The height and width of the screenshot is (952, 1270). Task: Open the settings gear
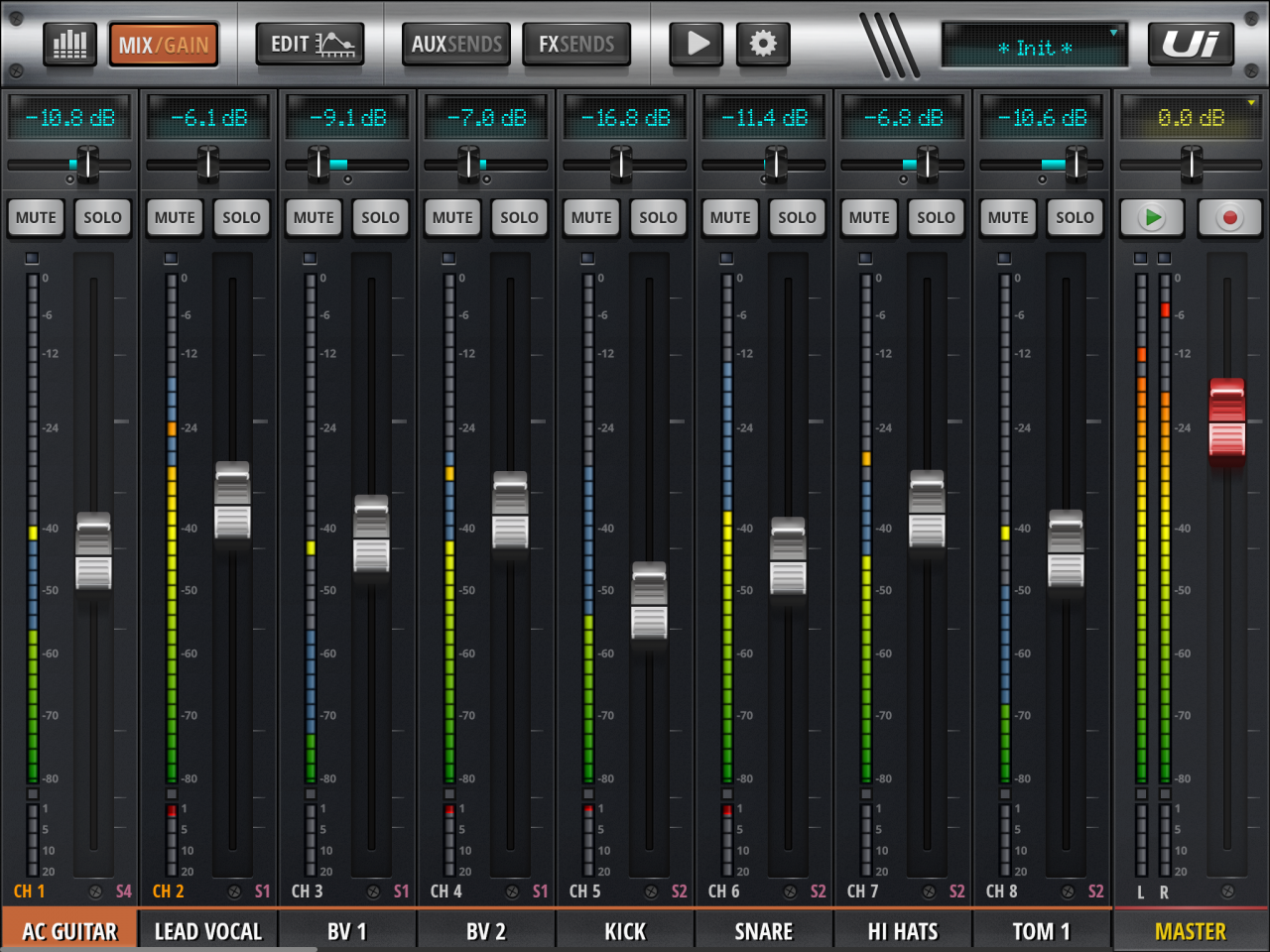[x=763, y=45]
